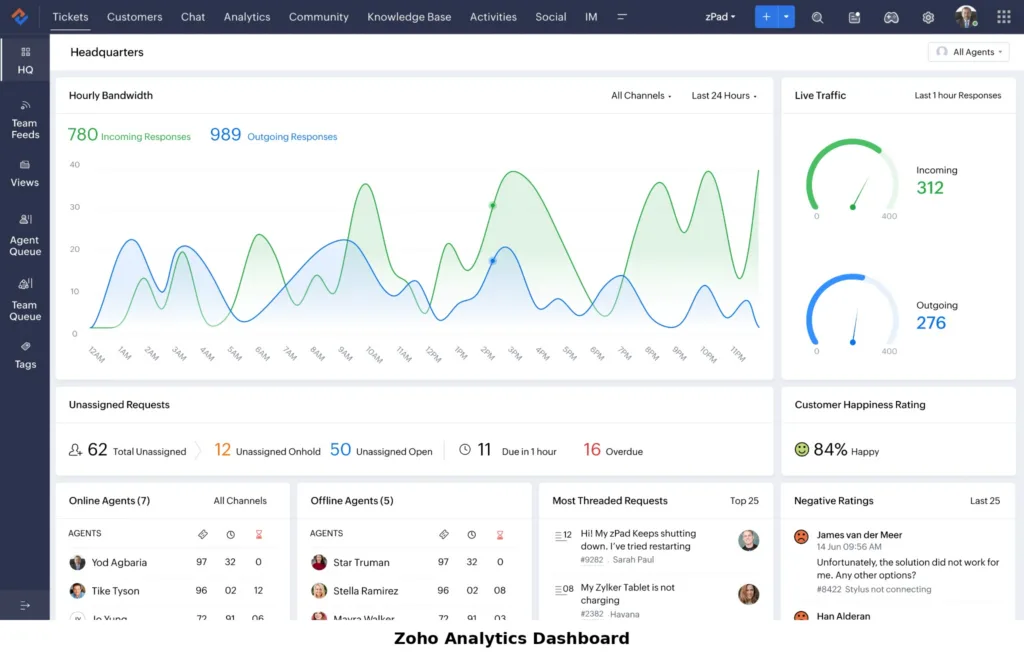Viewport: 1024px width, 656px height.
Task: Click Sarah Paul's avatar in threaded requests
Action: coord(748,540)
